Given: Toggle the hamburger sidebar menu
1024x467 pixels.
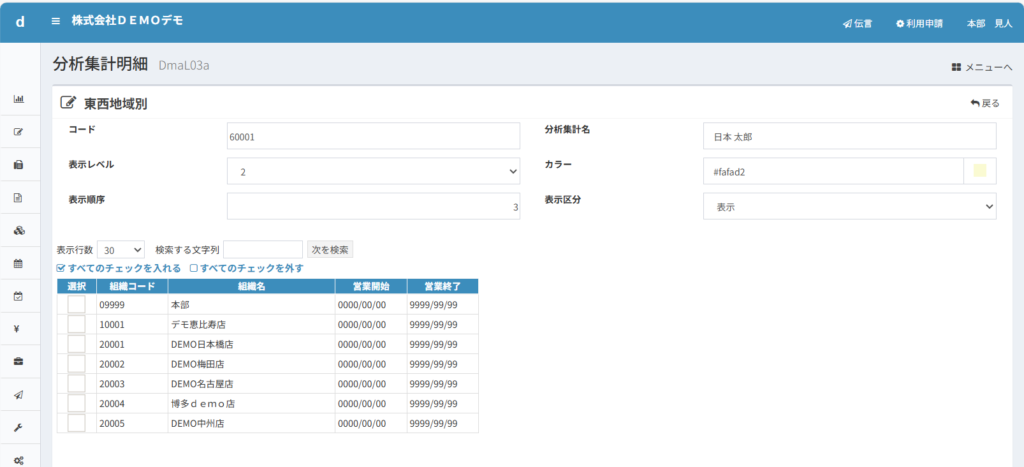Looking at the screenshot, I should (x=56, y=21).
